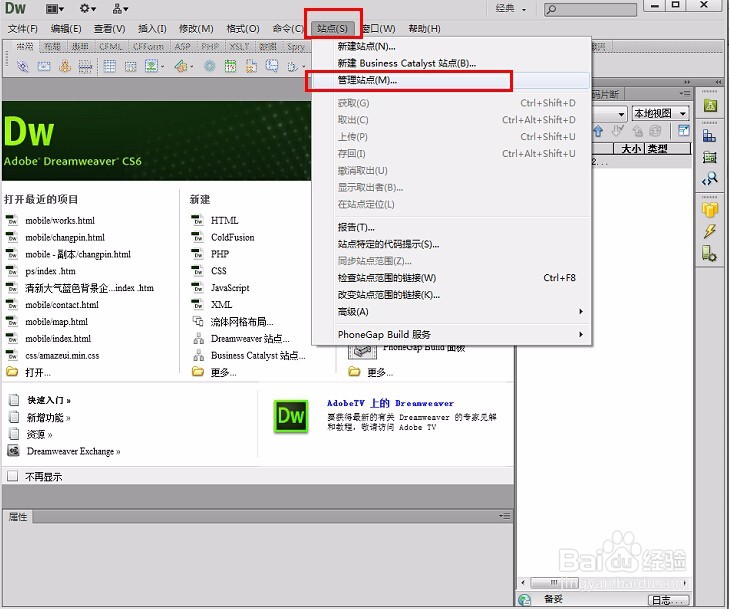Open the Server Behaviors dock icon
Screen dimensions: 729x609
point(709,253)
